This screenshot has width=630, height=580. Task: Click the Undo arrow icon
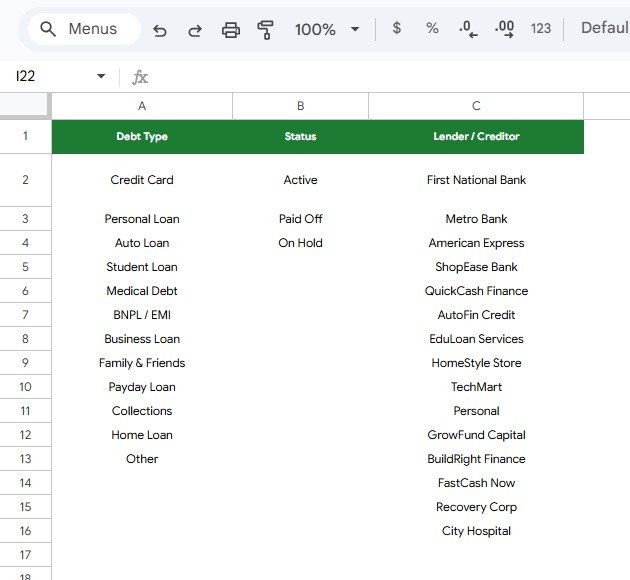(160, 30)
